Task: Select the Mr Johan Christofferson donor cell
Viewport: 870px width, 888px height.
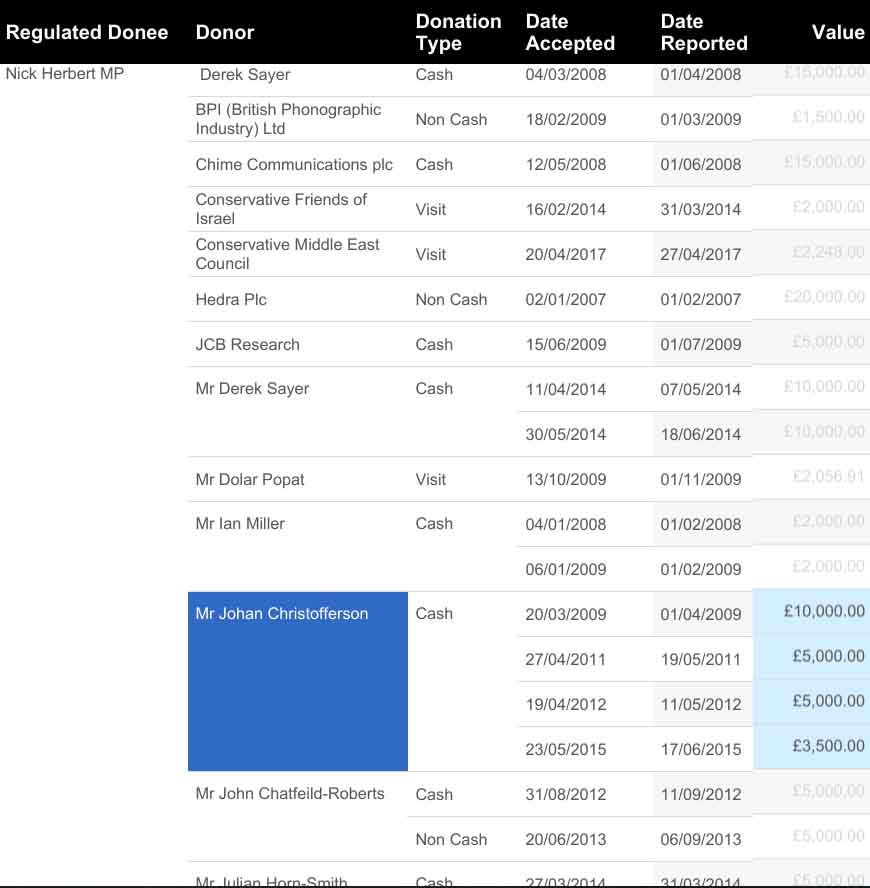Action: coord(297,681)
